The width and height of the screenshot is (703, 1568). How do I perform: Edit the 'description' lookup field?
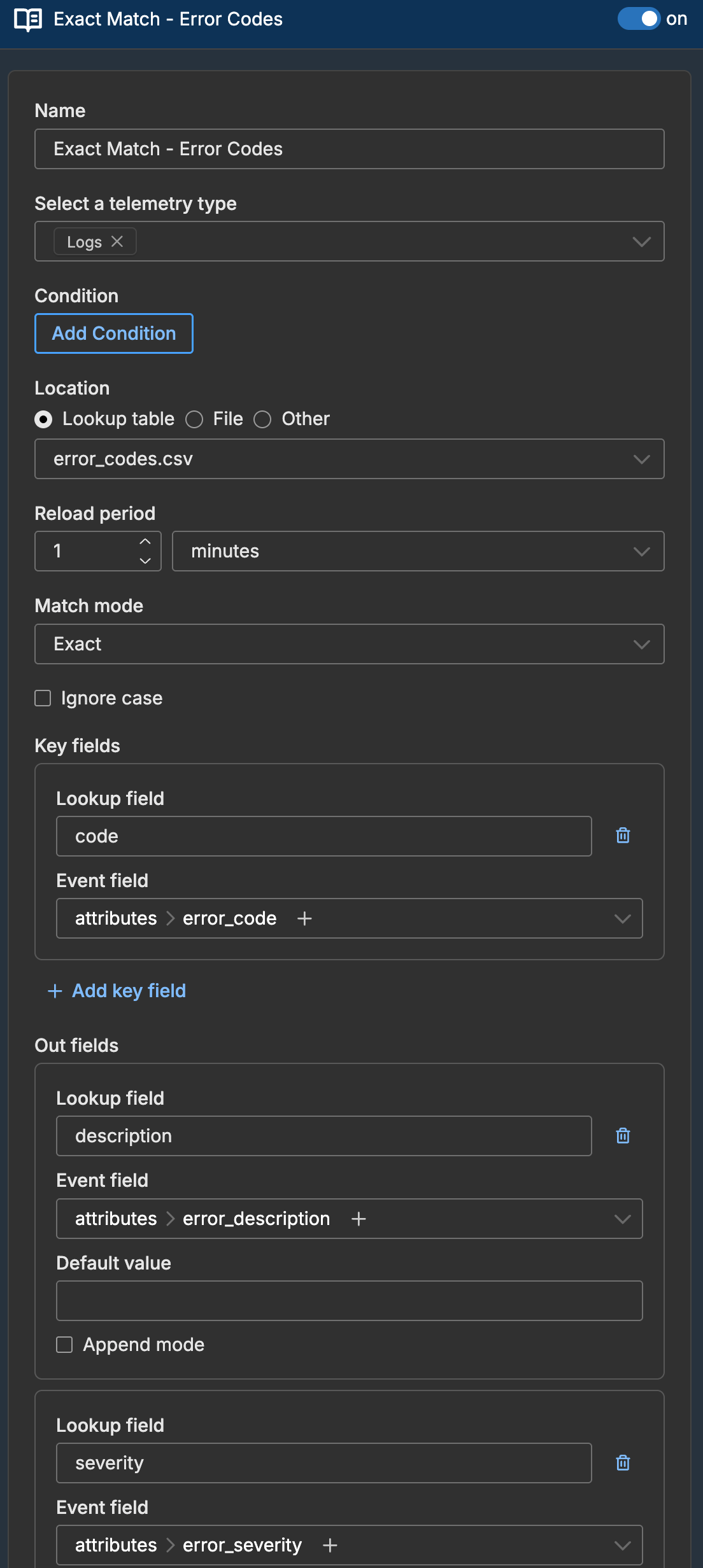point(324,1136)
